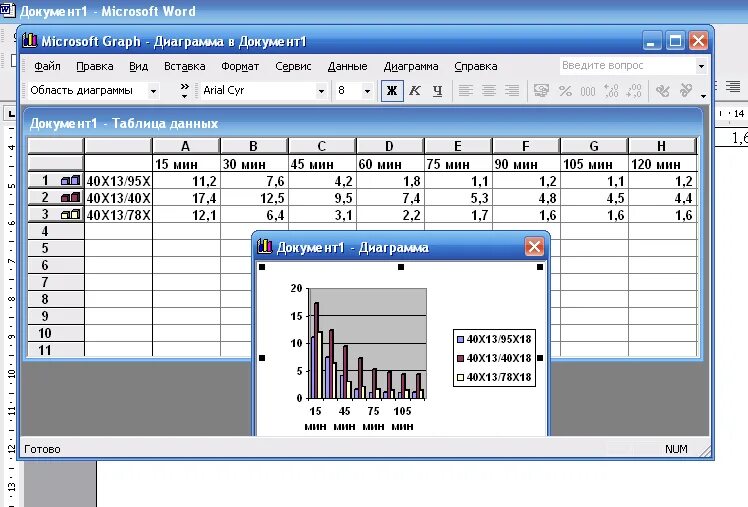
Task: Select the 120 мин header cell in datasheet
Action: 662,164
